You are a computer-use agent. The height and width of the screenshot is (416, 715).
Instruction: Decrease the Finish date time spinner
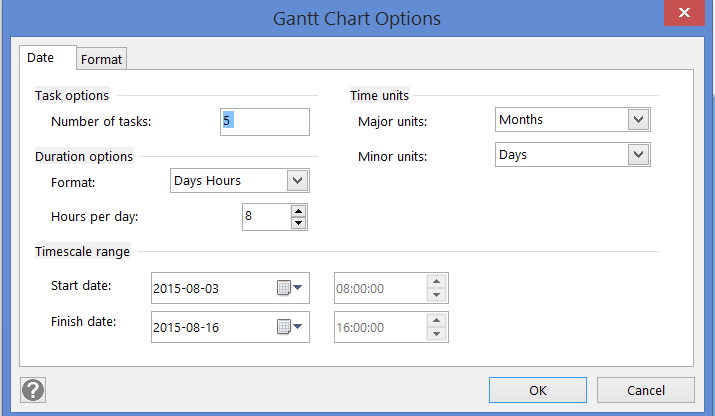[x=436, y=334]
